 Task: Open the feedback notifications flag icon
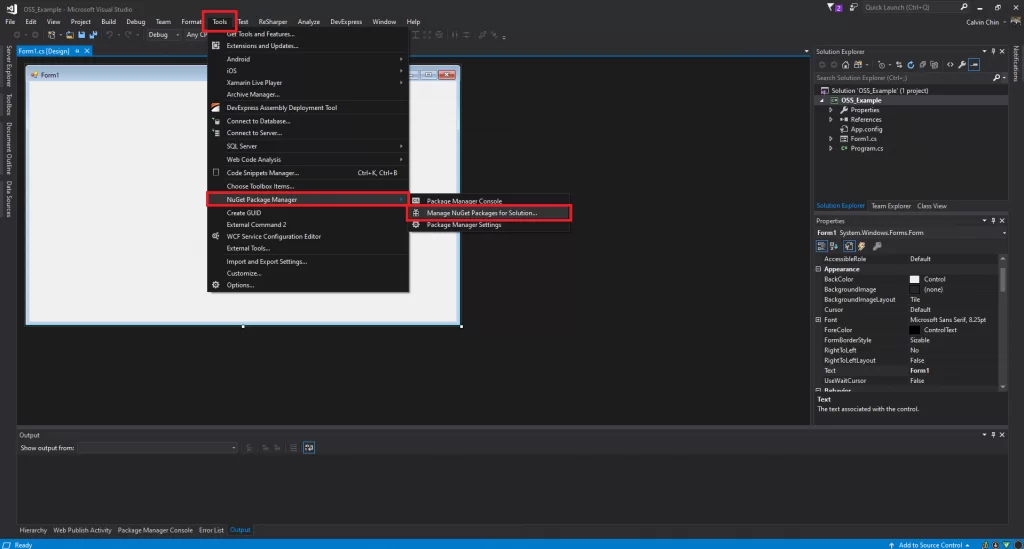[833, 7]
